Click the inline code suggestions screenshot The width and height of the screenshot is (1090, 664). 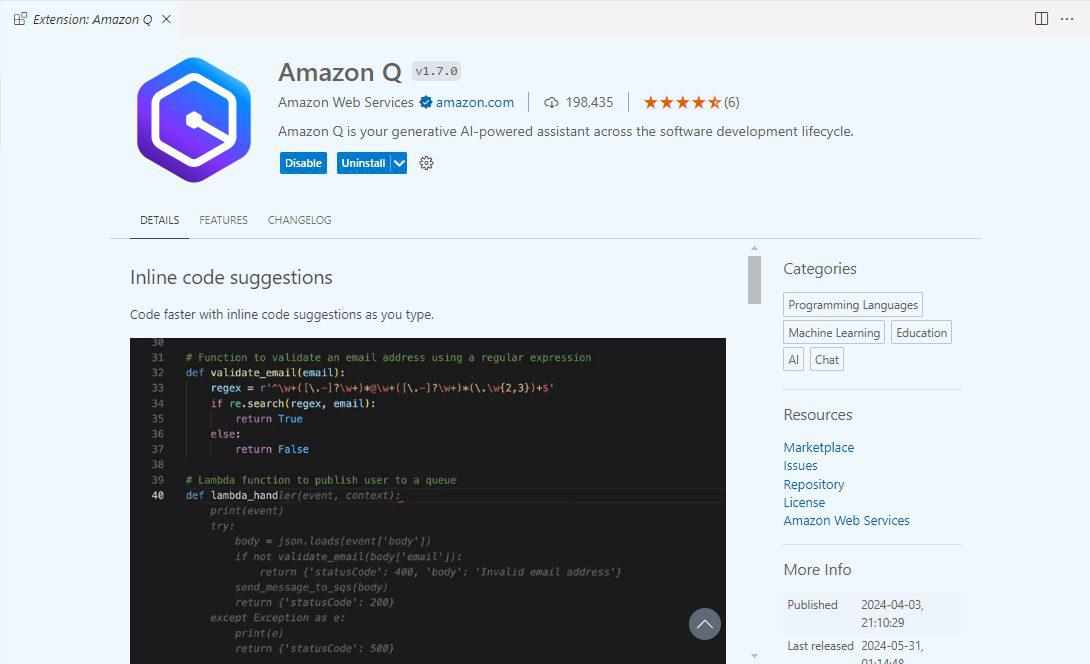pos(428,501)
